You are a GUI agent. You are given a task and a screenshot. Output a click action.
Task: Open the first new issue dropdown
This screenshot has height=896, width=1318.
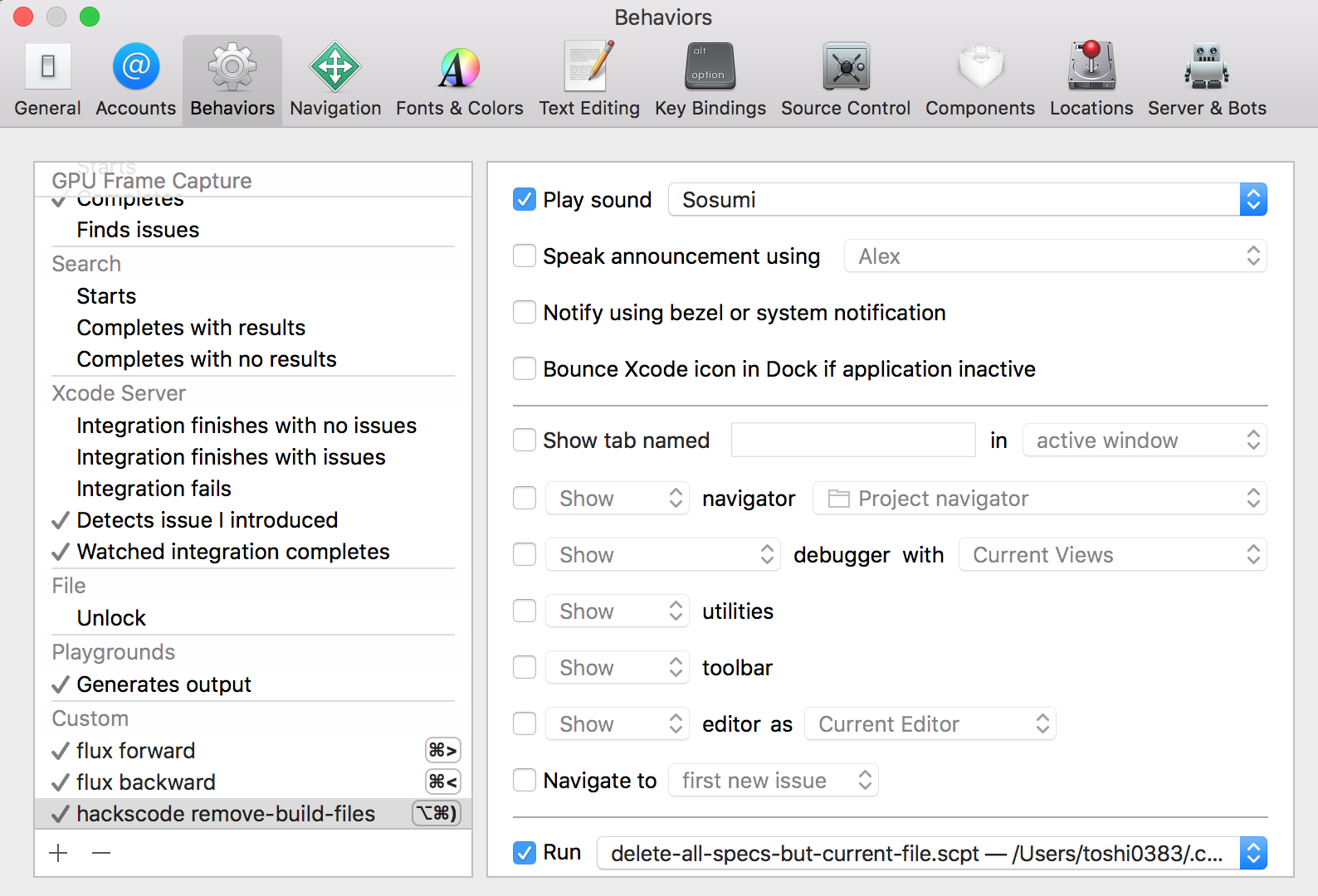pos(774,780)
